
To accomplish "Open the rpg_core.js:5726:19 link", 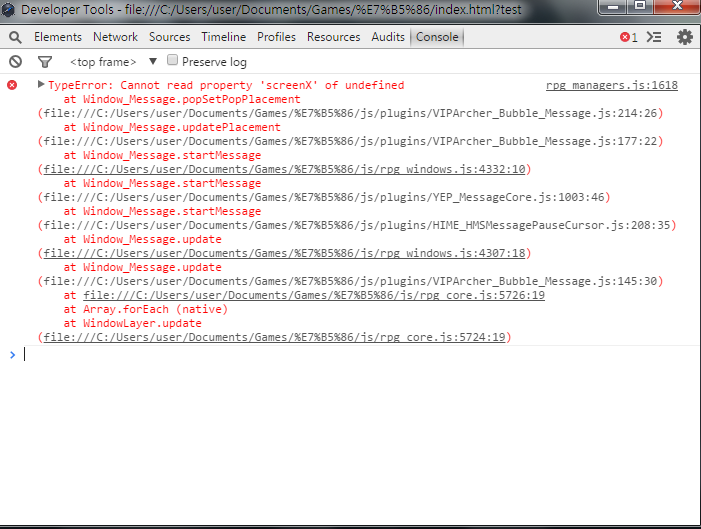I will [x=314, y=295].
